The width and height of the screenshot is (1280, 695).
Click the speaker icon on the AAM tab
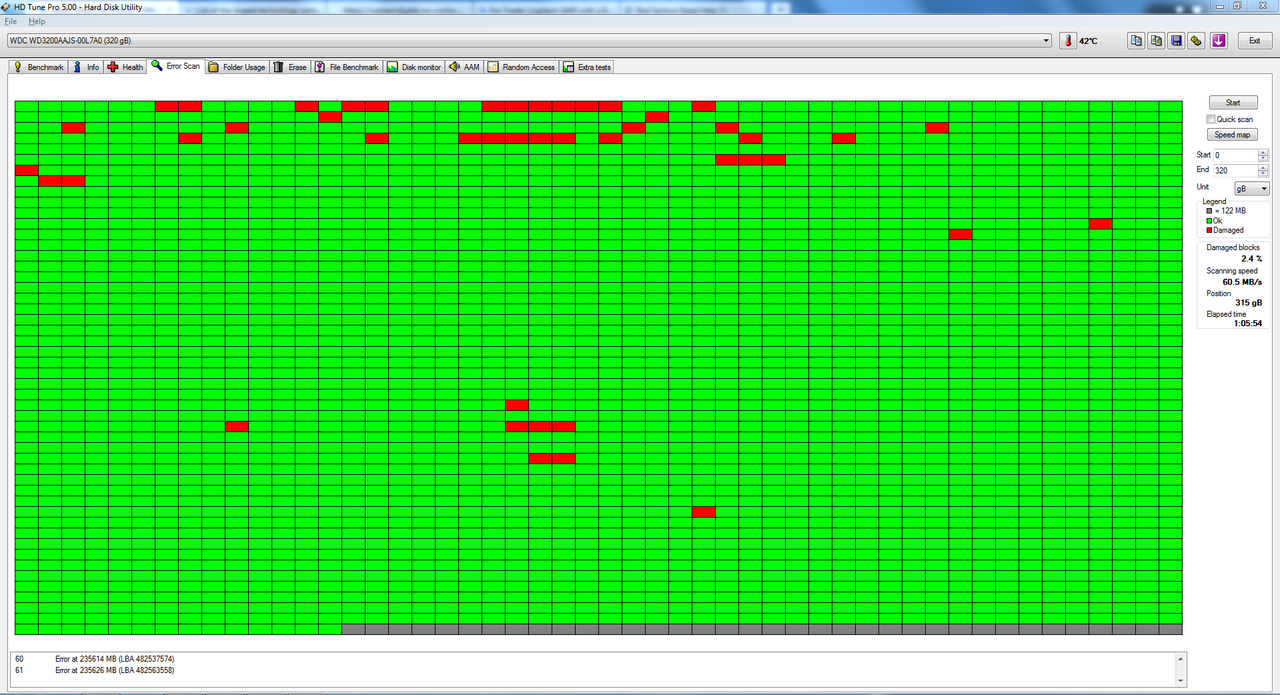454,67
